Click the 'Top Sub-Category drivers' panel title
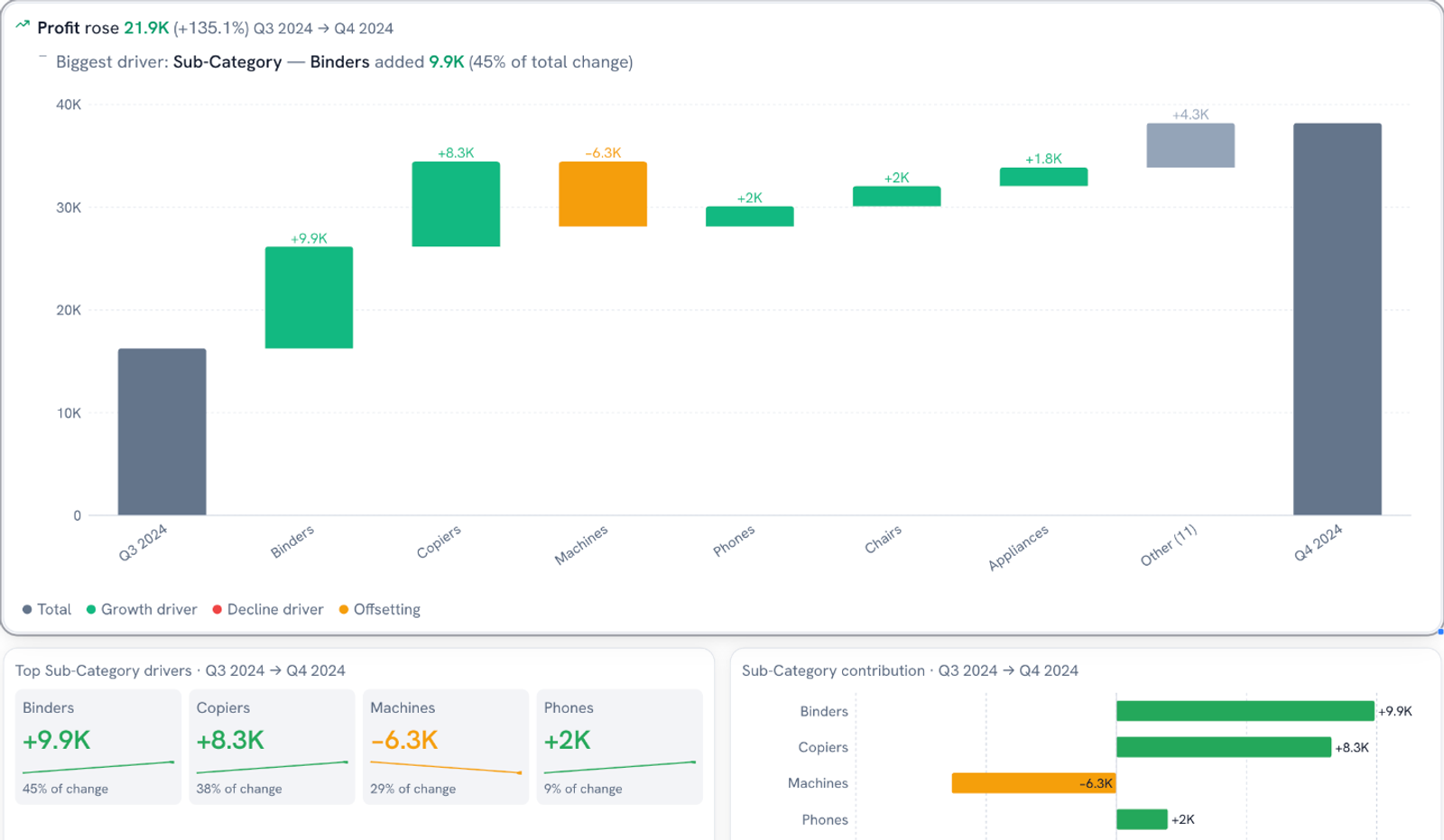This screenshot has width=1444, height=840. click(104, 670)
